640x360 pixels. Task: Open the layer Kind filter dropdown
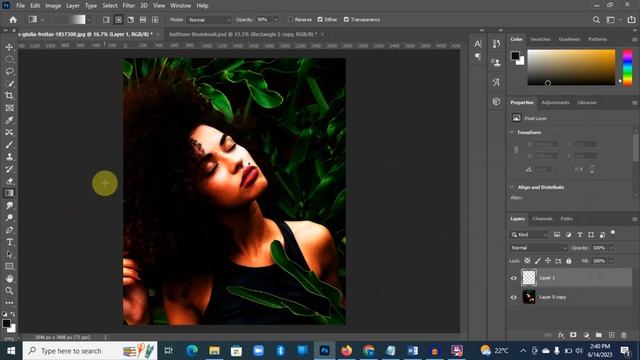click(x=529, y=235)
